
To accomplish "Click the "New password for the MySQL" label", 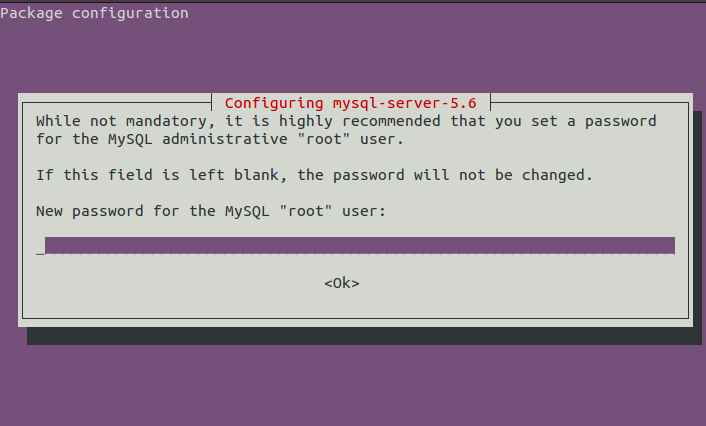I will pos(153,211).
